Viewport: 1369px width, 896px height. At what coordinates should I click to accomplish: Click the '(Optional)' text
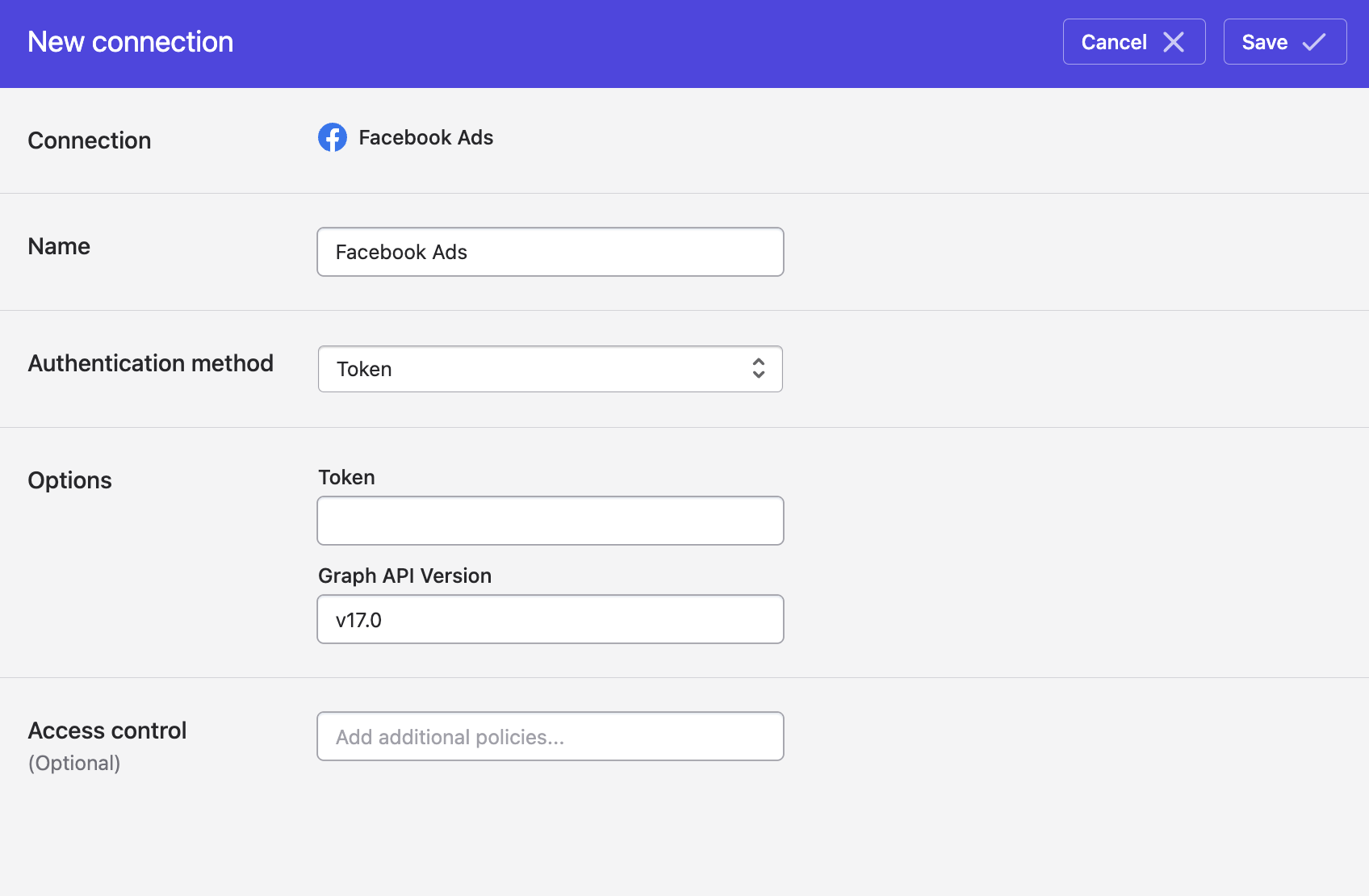pos(74,763)
